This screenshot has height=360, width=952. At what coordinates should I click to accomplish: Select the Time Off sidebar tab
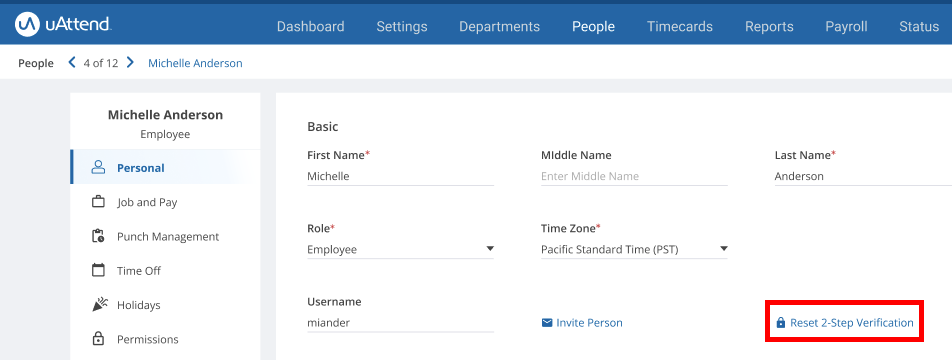point(165,270)
